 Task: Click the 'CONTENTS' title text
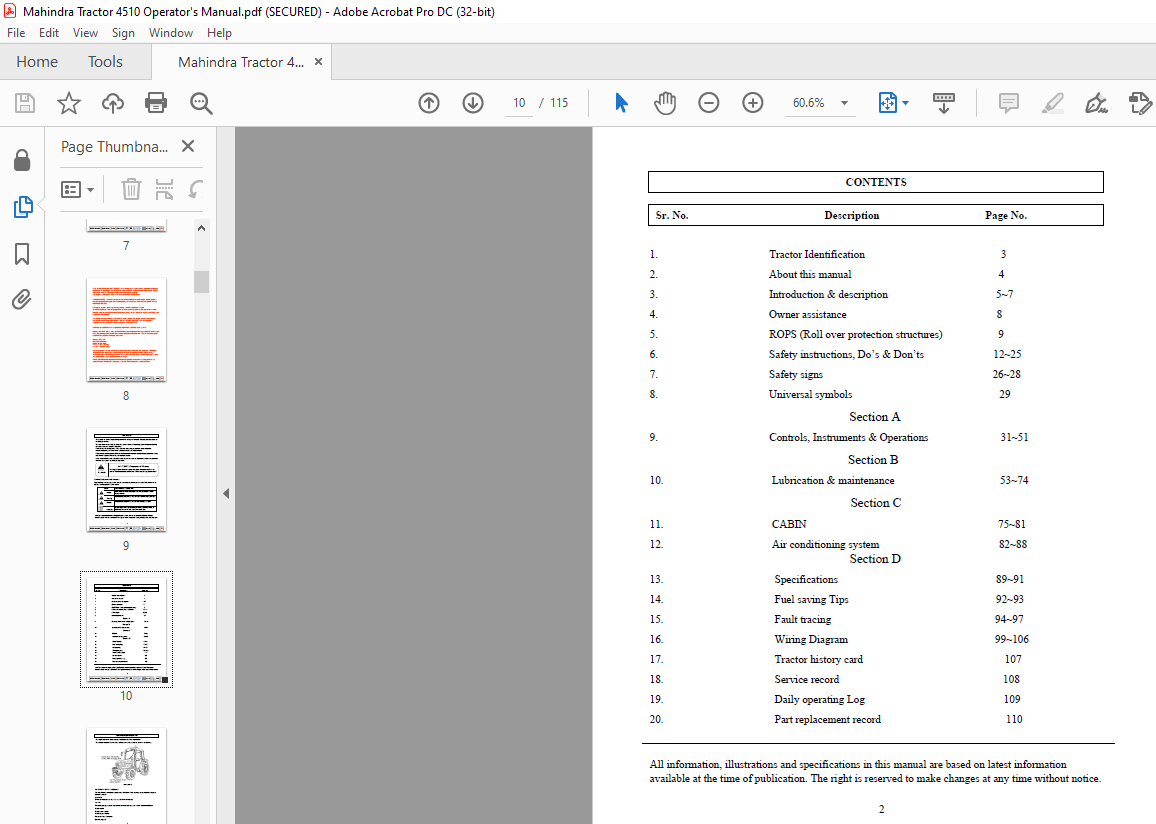tap(876, 182)
